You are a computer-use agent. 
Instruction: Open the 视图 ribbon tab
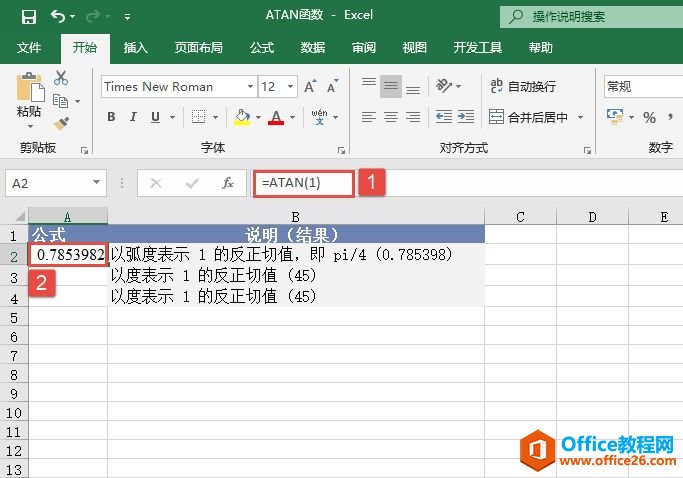tap(415, 47)
